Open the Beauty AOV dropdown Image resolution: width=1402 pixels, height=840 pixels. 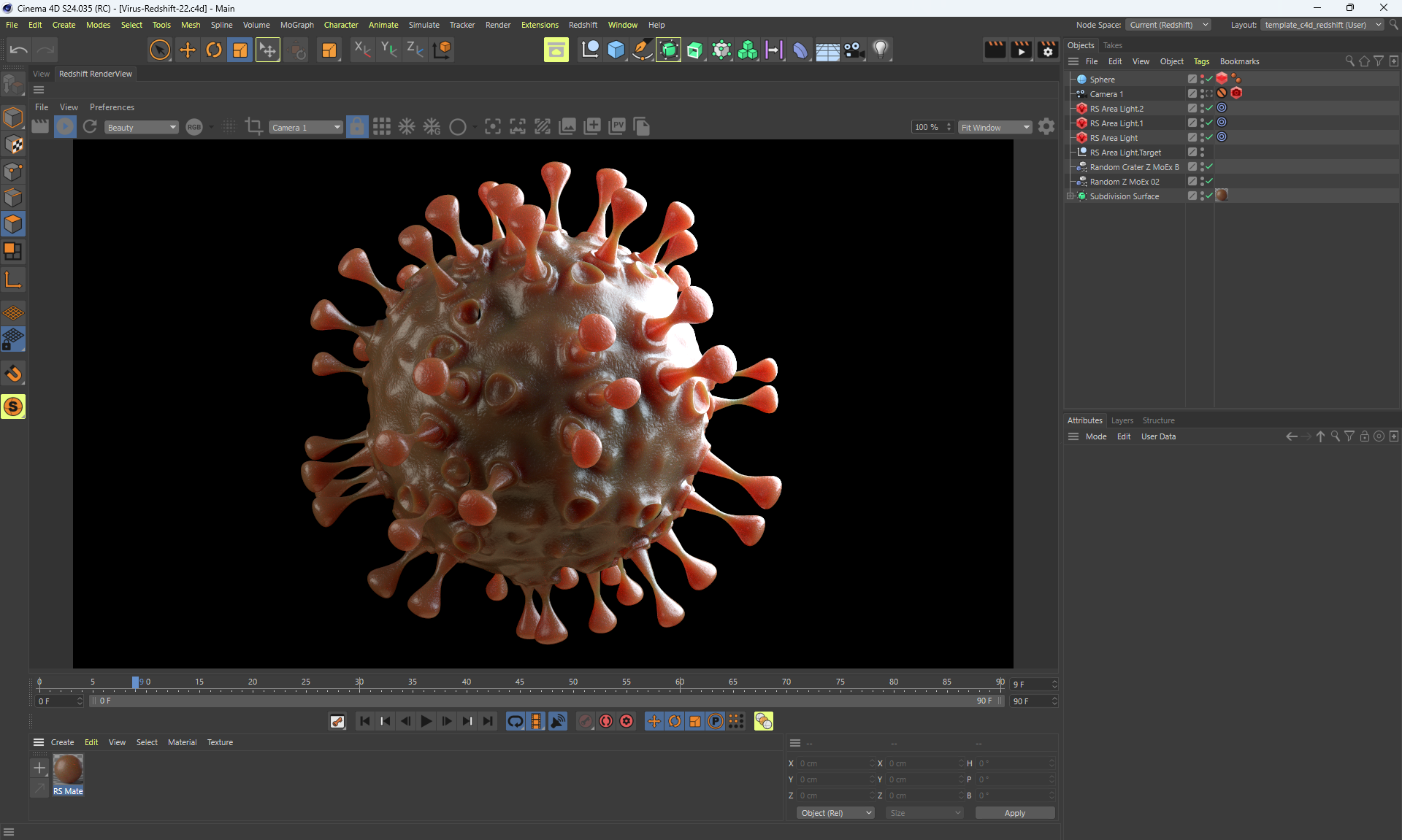(142, 127)
